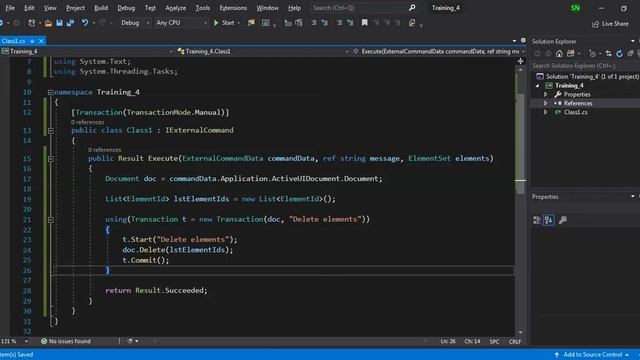Viewport: 640px width, 360px height.
Task: Click the Search magnifier icon
Action: (x=412, y=8)
